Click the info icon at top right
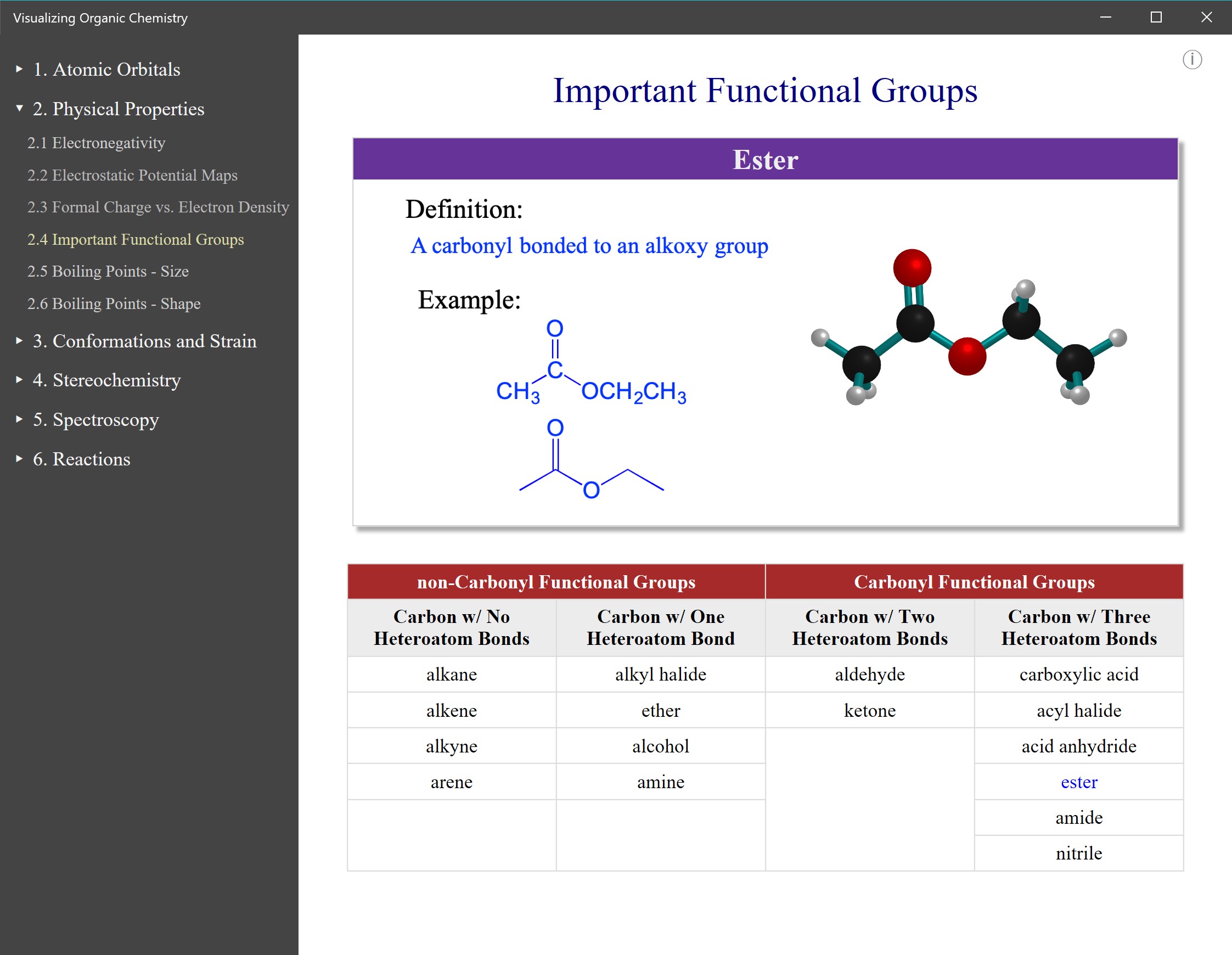Screen dimensions: 1232x955 click(1191, 59)
